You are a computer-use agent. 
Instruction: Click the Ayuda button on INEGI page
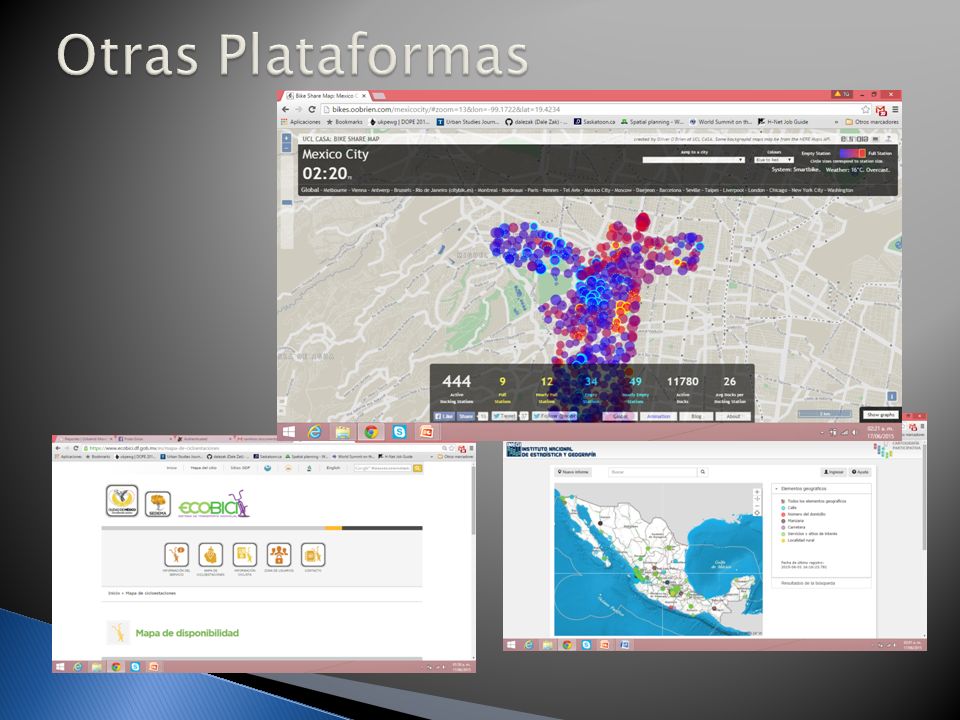[x=860, y=472]
